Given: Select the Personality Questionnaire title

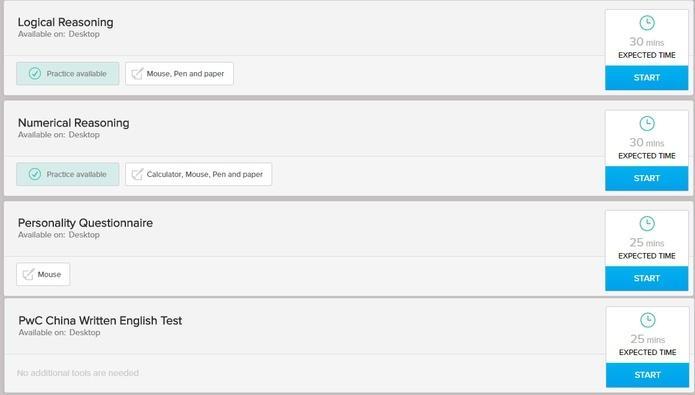Looking at the screenshot, I should click(85, 223).
